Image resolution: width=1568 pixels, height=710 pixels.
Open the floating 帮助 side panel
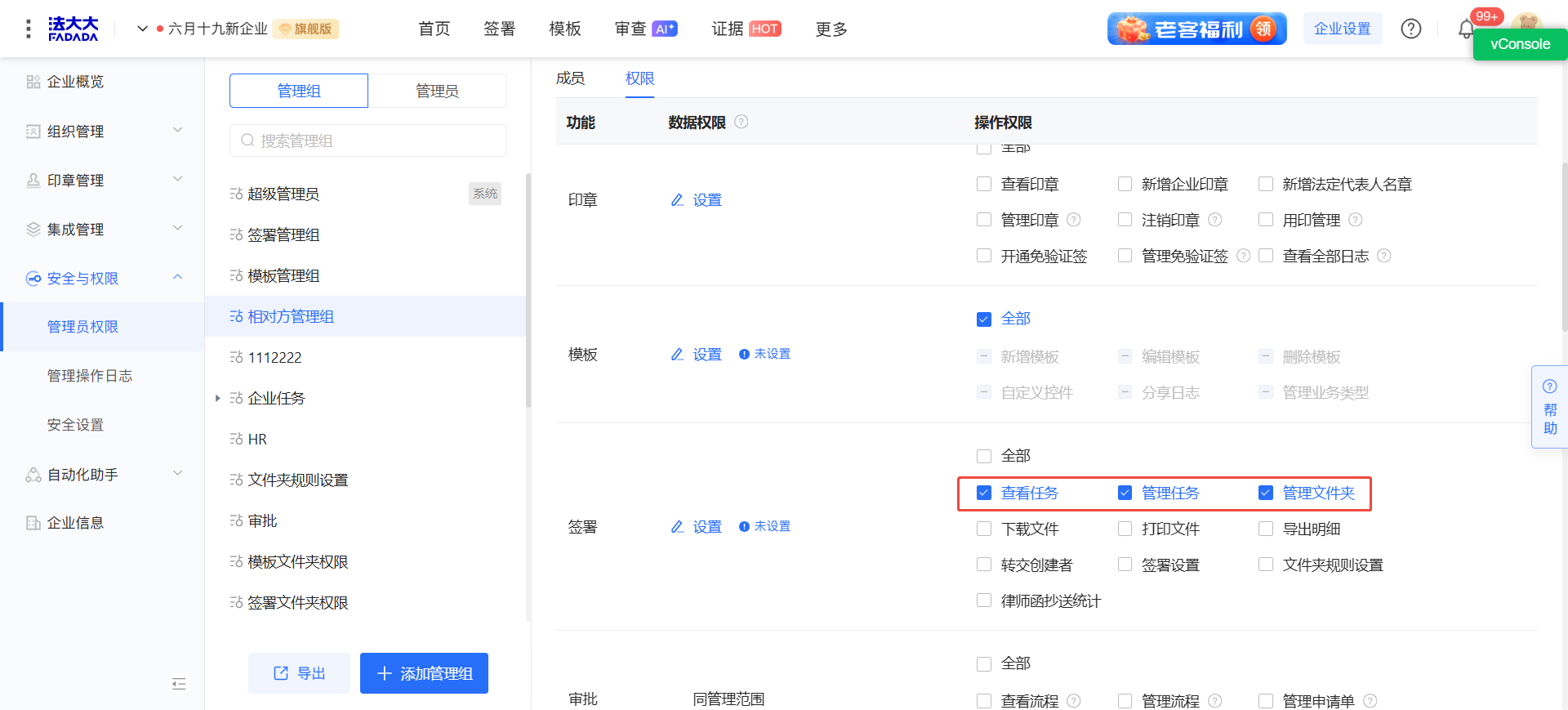click(x=1549, y=407)
